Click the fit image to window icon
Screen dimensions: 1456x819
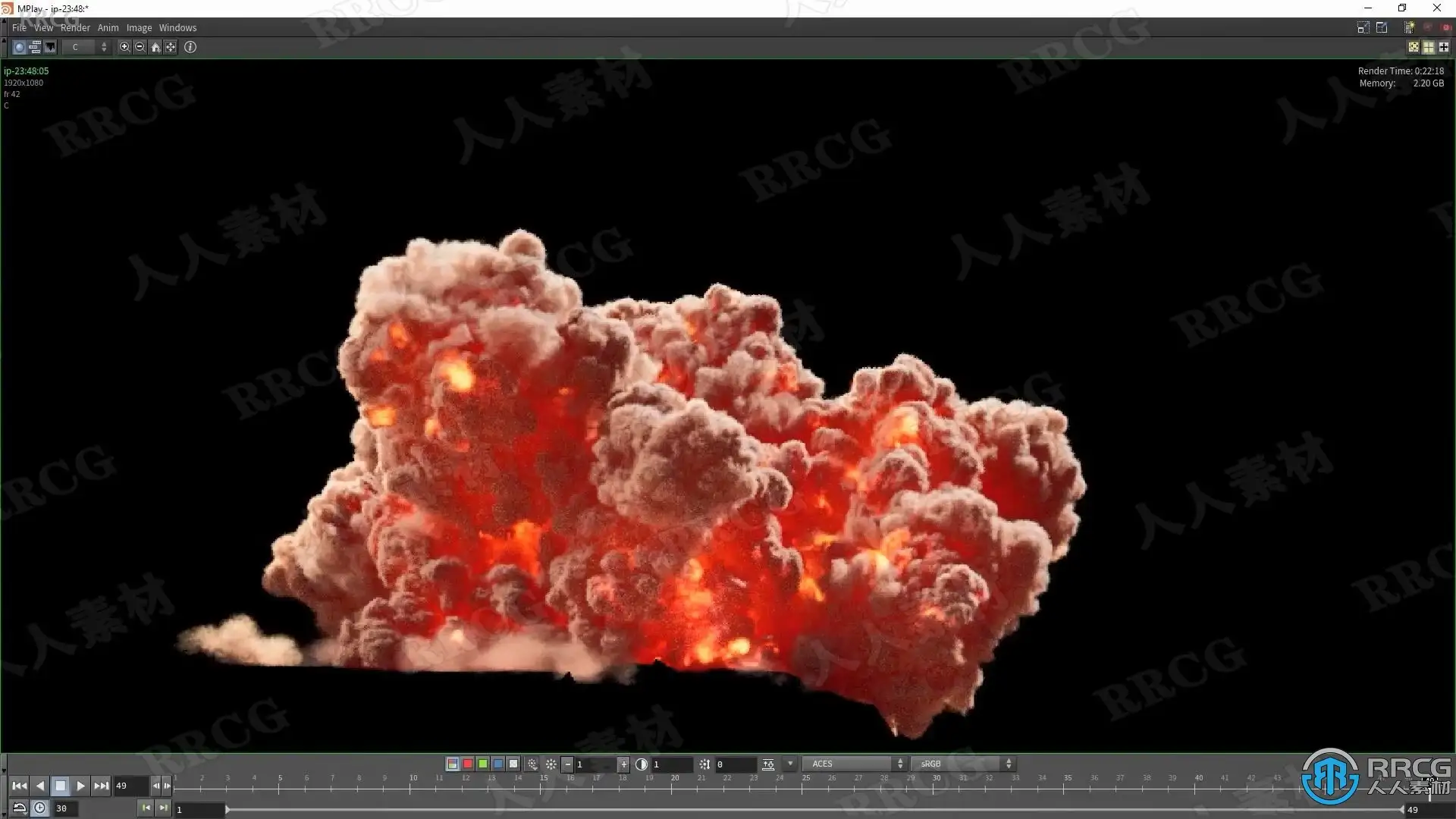pos(171,47)
